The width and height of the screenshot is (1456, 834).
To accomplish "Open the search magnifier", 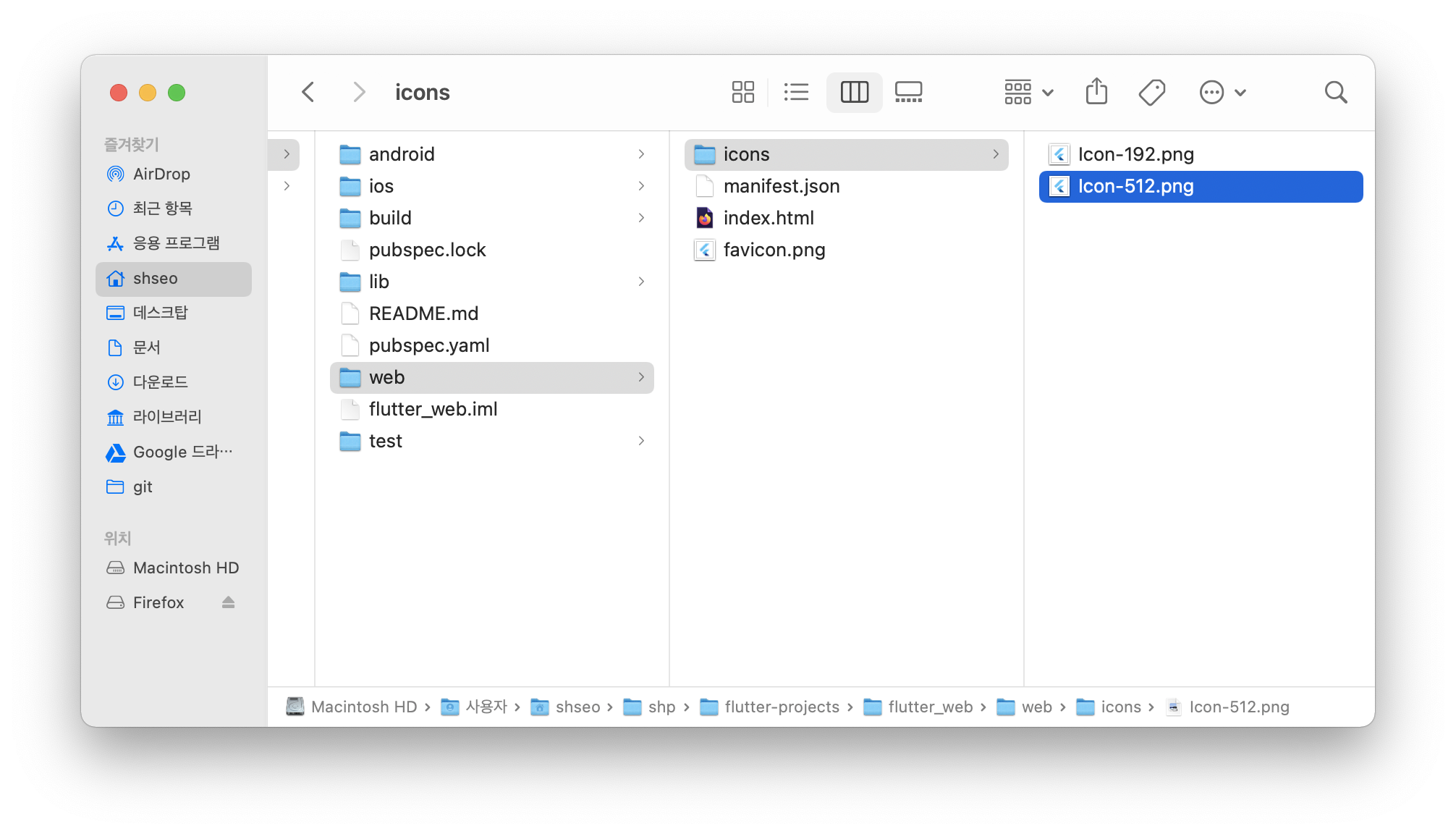I will [x=1335, y=92].
